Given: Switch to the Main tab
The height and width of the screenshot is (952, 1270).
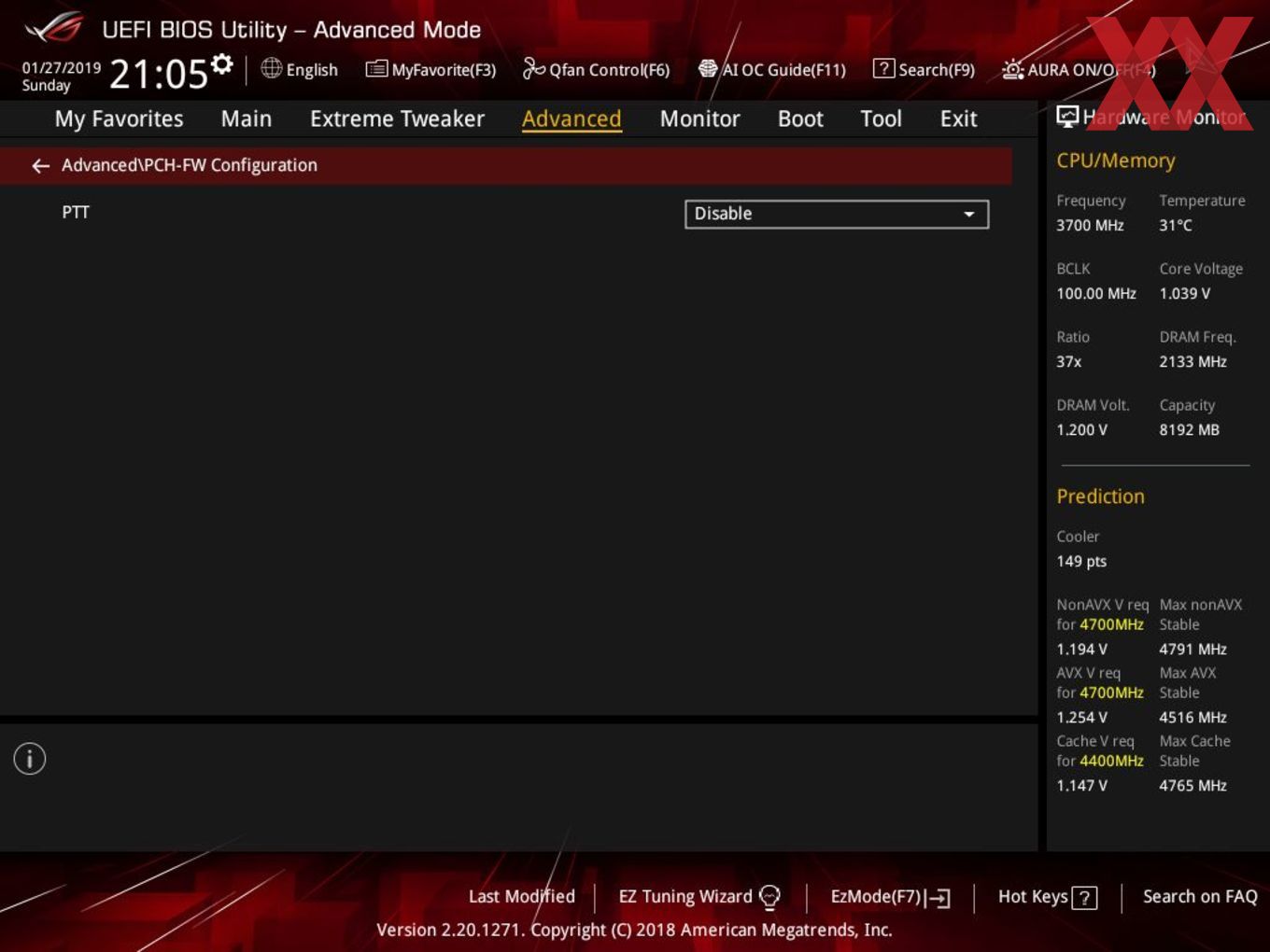Looking at the screenshot, I should pos(247,119).
